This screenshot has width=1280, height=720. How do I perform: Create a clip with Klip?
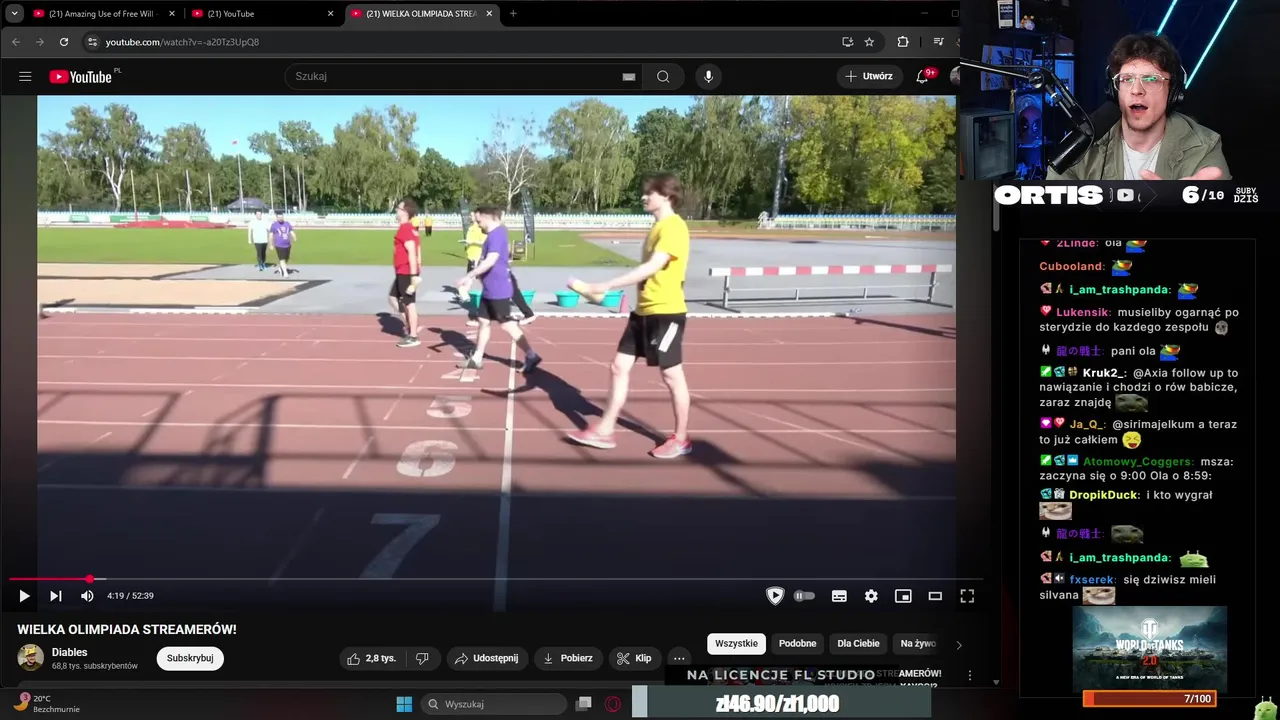coord(634,658)
